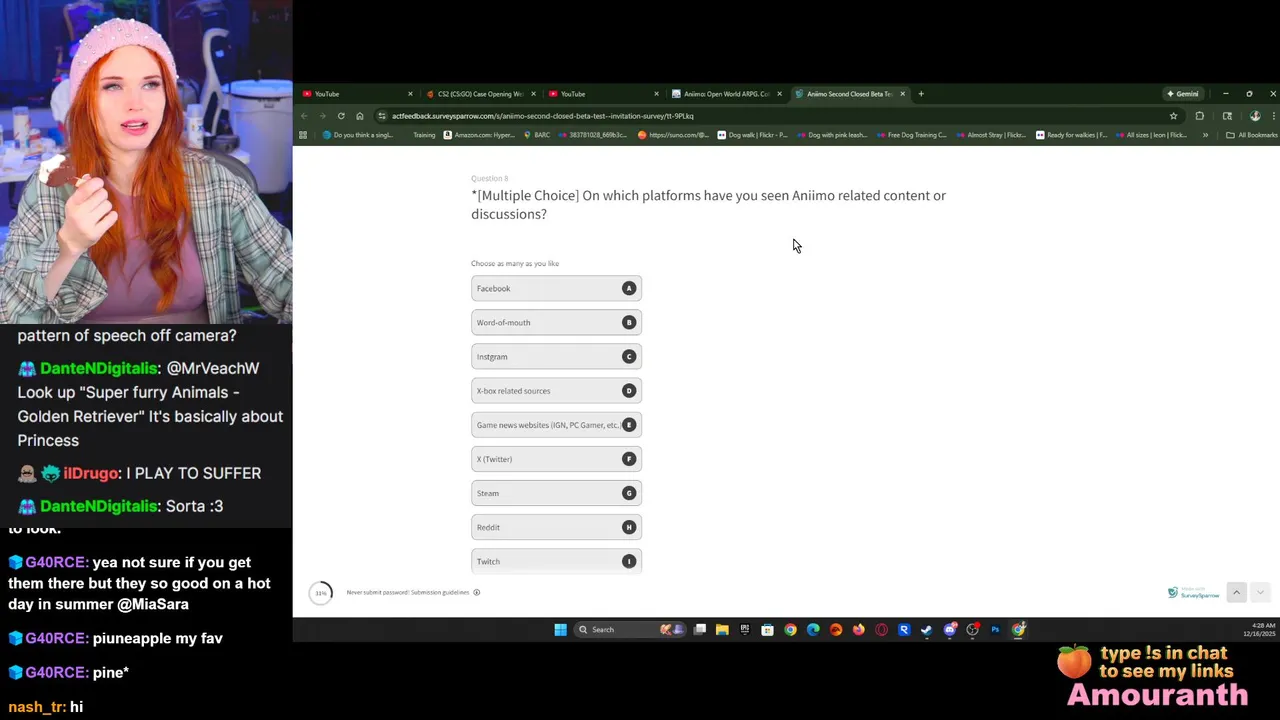Open the Amazon.com Hyper bookmark
Viewport: 1280px width, 720px height.
(x=479, y=135)
